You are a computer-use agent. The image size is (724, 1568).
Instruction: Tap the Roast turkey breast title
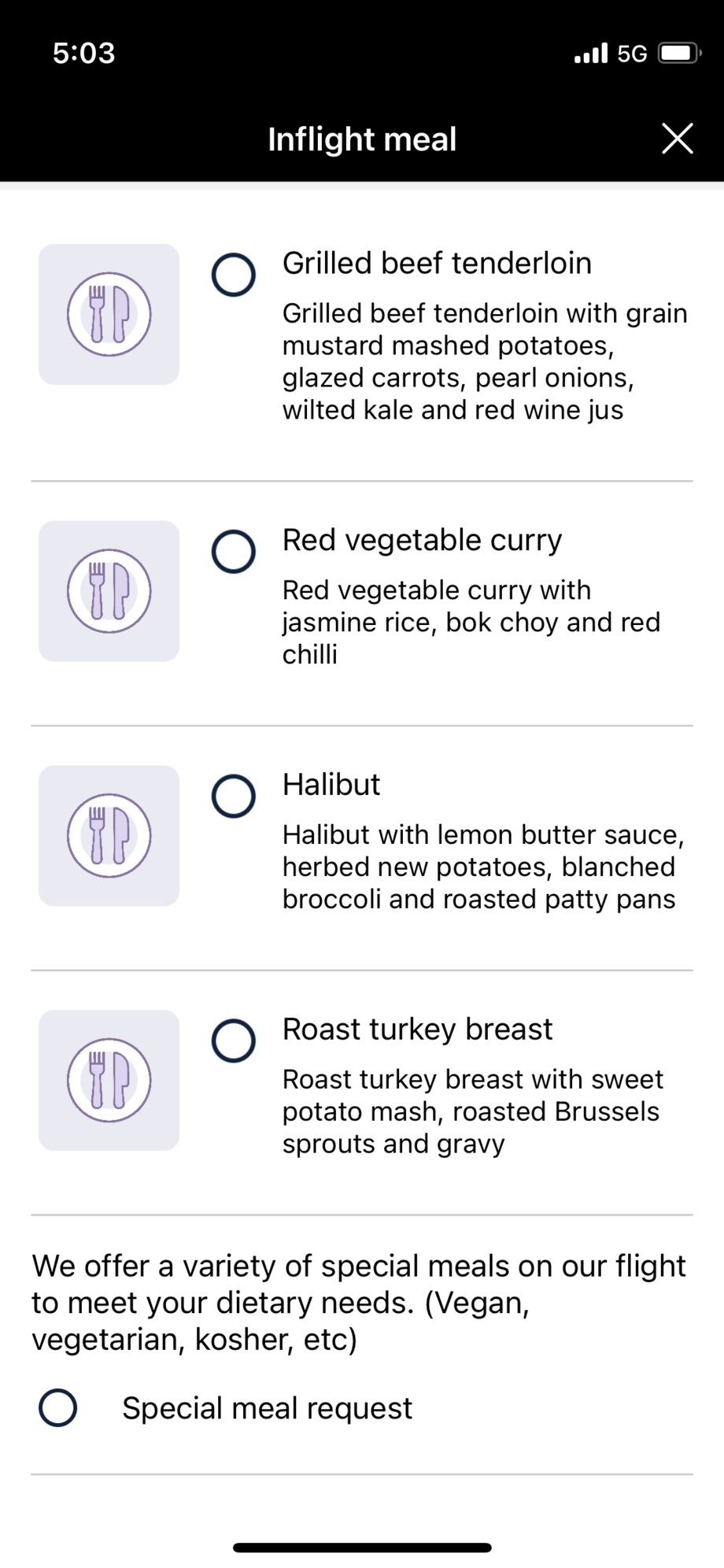coord(417,1030)
